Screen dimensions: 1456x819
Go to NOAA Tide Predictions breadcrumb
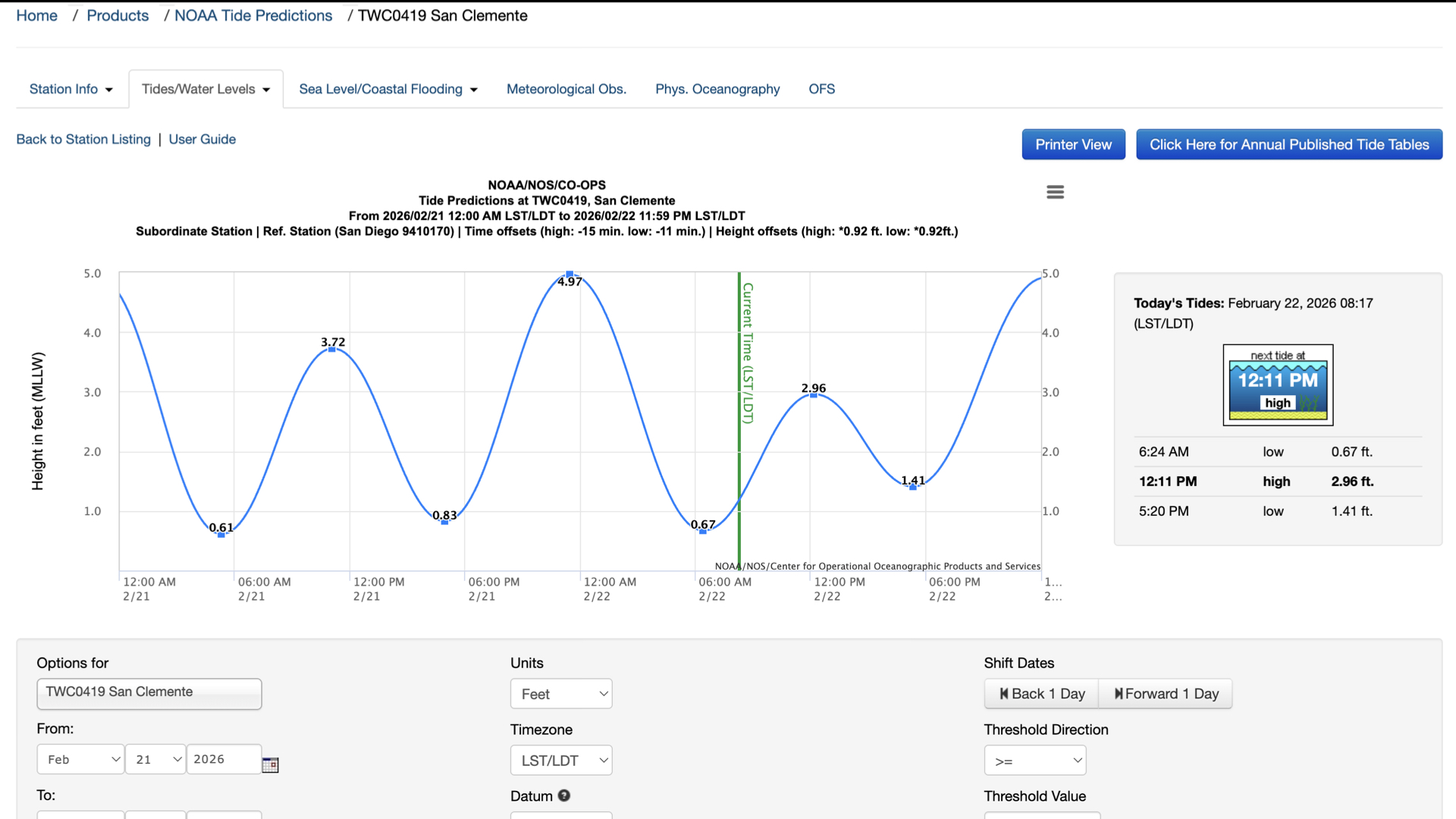click(253, 16)
